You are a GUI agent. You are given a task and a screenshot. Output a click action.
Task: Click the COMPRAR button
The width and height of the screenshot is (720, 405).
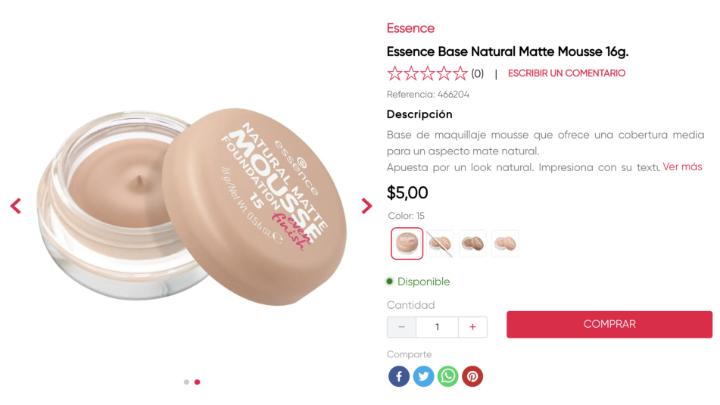[609, 324]
